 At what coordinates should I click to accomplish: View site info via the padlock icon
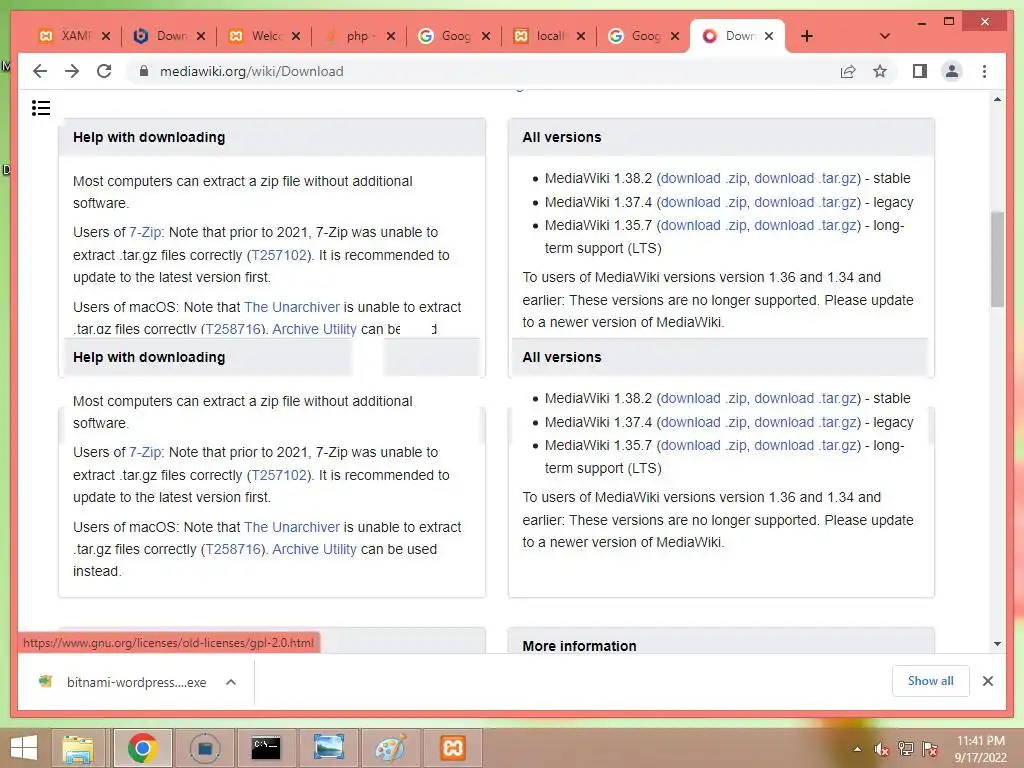[144, 71]
